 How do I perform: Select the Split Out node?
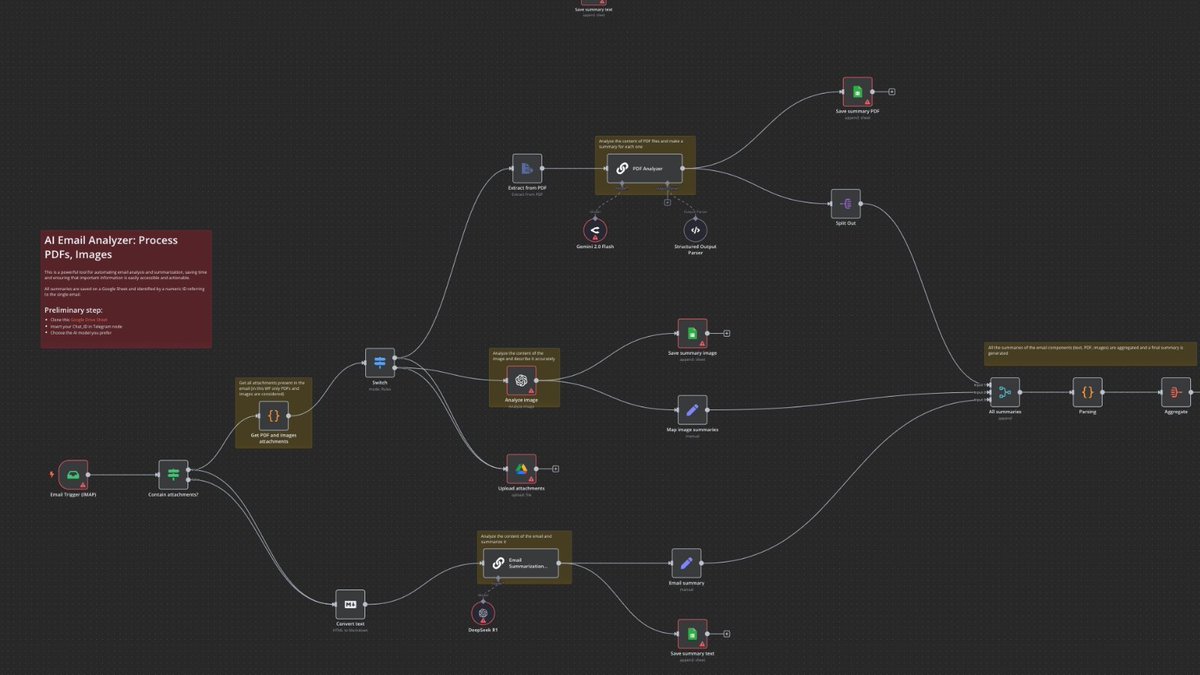(845, 204)
